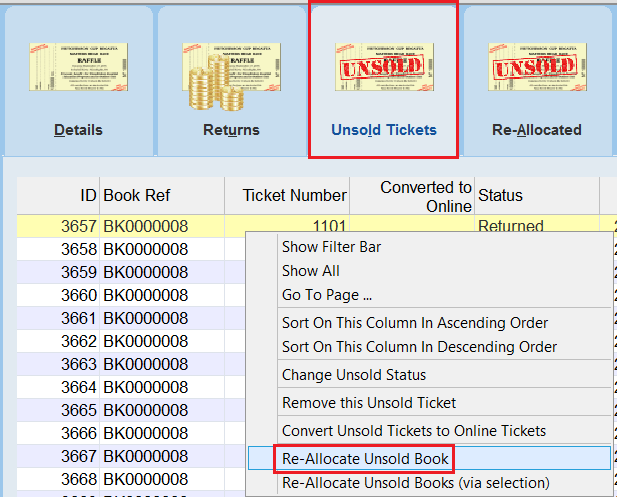Click the Ticket Number column header
Viewport: 617px width, 497px height.
[x=287, y=196]
